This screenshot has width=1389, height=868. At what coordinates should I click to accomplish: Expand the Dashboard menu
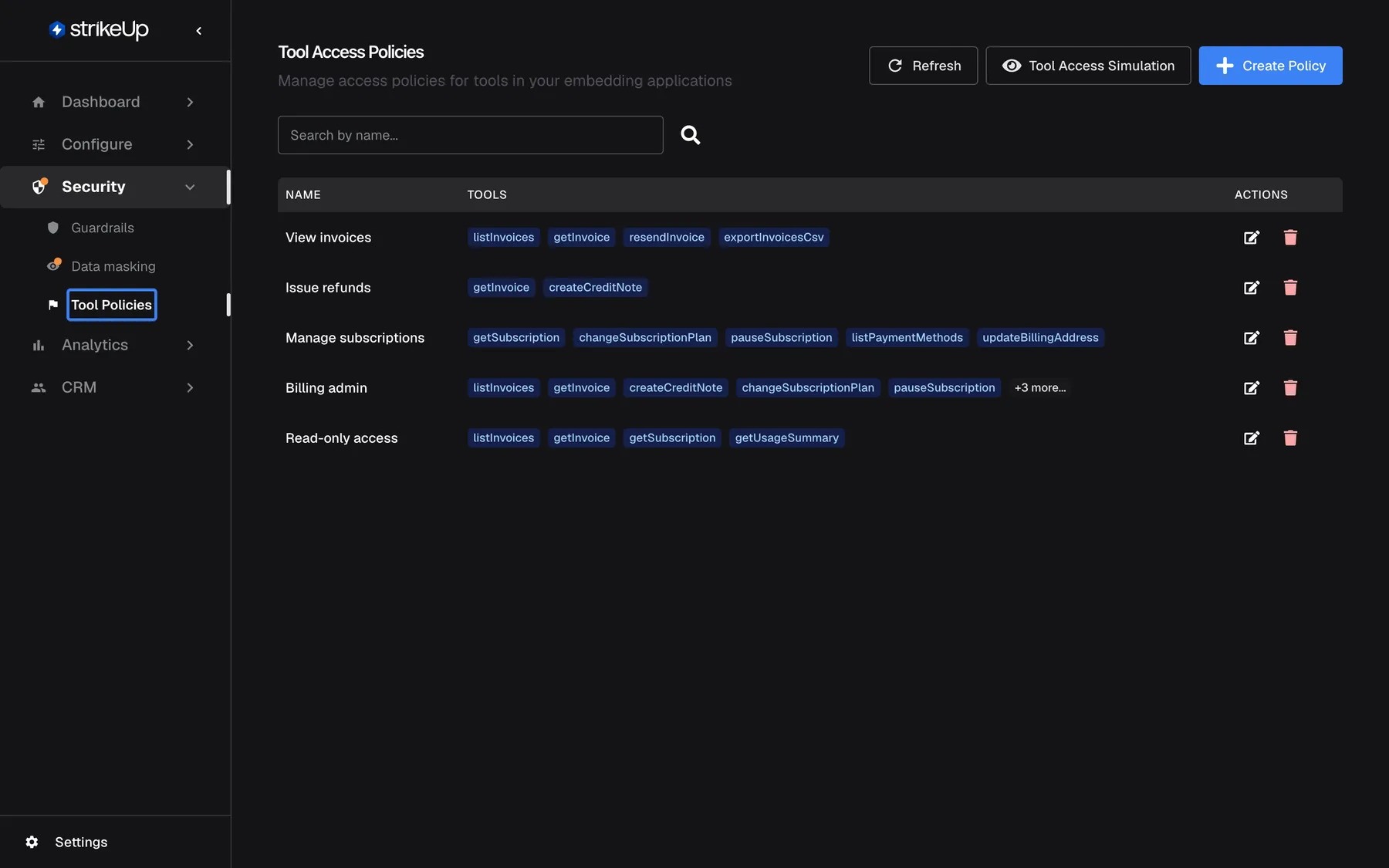(113, 102)
